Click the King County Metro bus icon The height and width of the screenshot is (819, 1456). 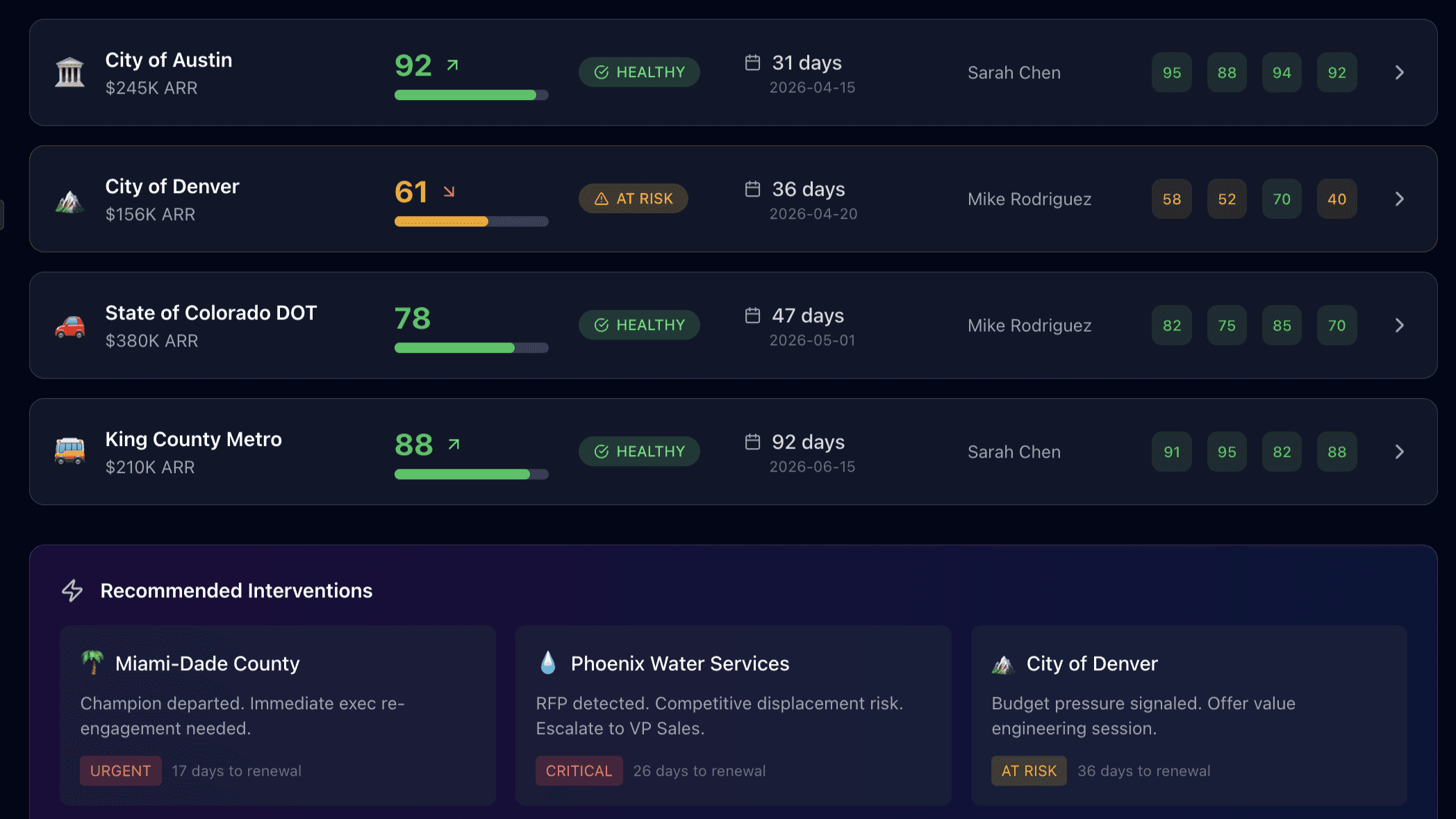(x=69, y=452)
